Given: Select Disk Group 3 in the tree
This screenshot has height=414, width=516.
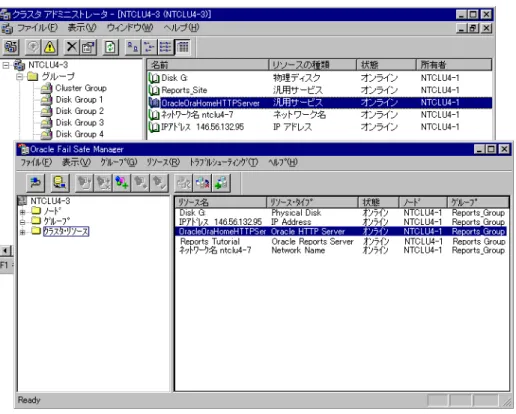Looking at the screenshot, I should 79,123.
